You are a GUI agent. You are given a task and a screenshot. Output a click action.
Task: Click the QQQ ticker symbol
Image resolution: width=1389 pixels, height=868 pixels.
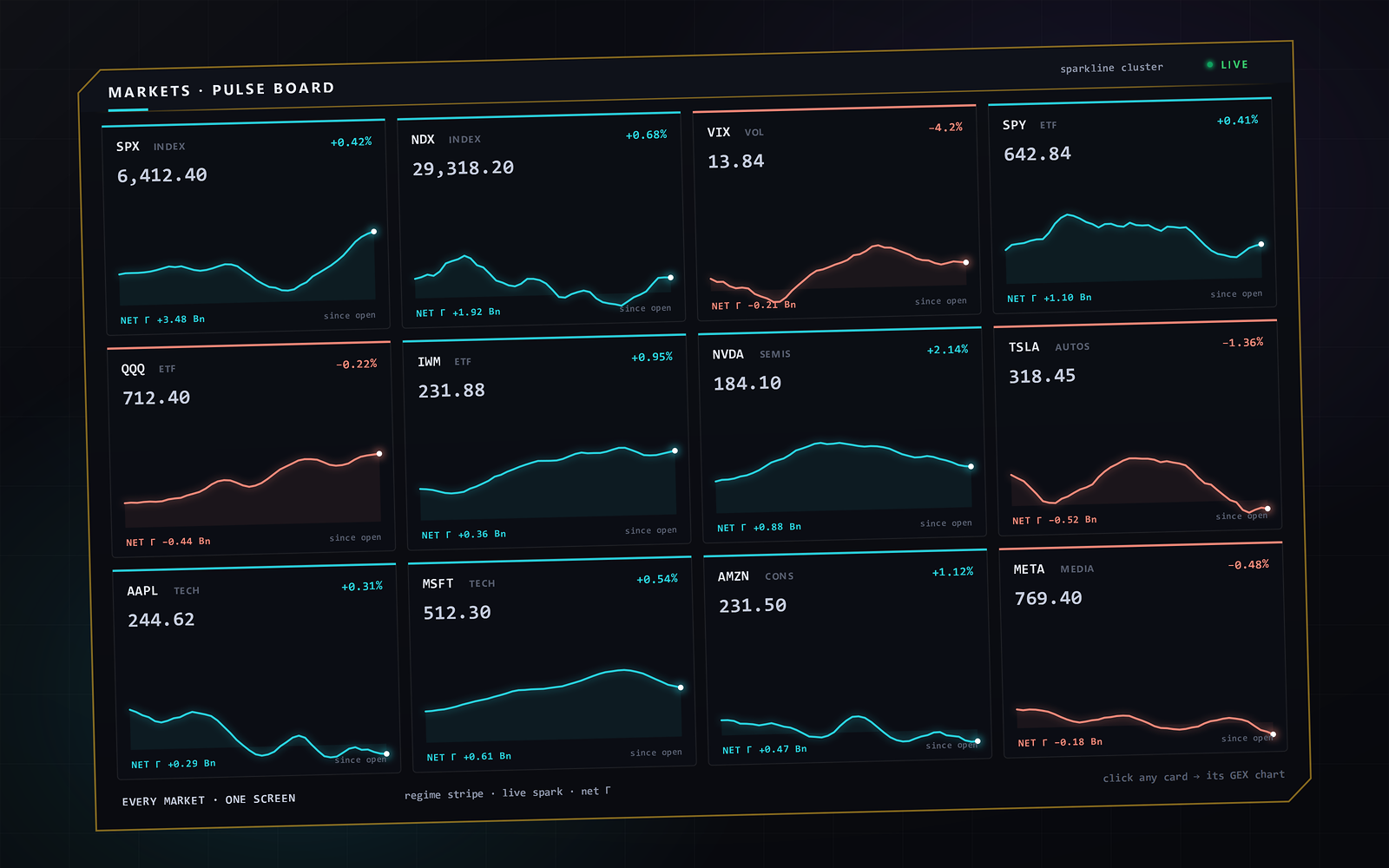pyautogui.click(x=133, y=369)
